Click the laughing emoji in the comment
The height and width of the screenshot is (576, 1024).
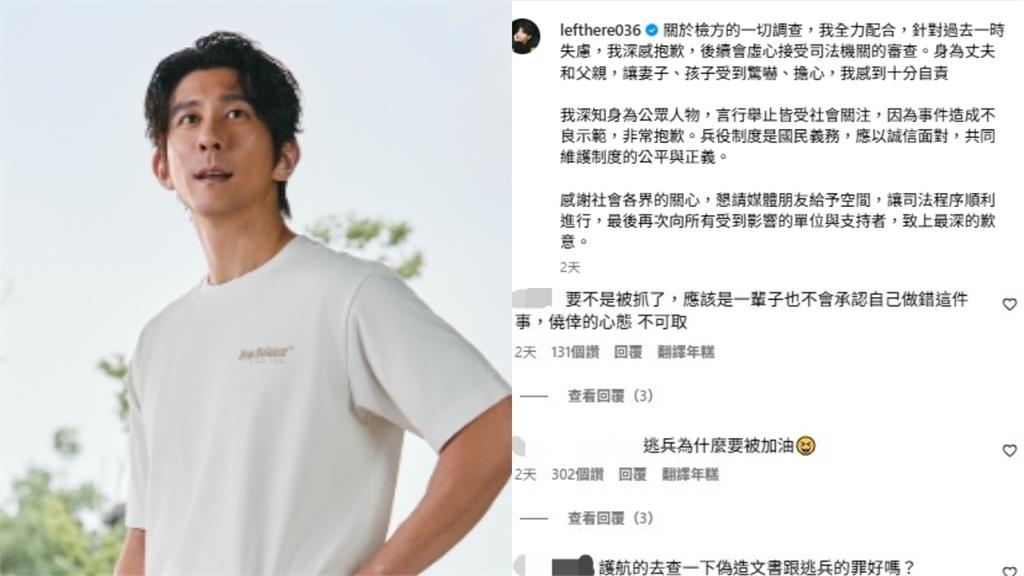pos(806,446)
